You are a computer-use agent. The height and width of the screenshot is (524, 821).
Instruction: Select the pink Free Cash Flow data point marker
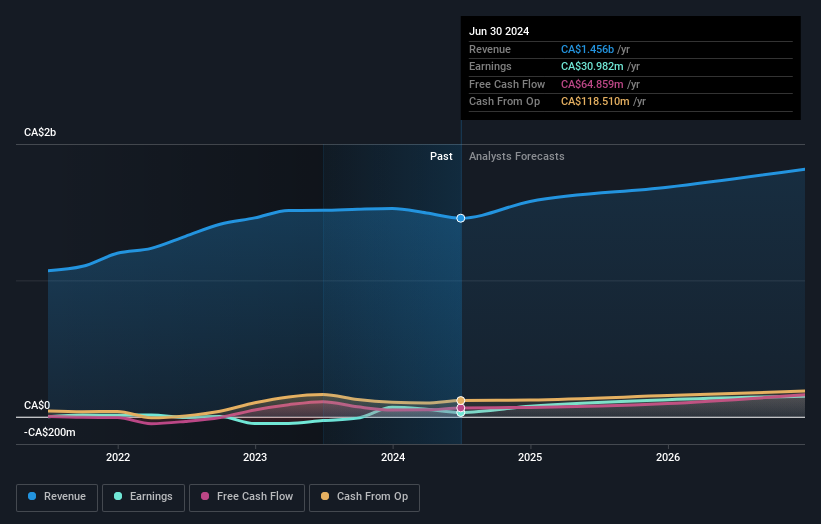pyautogui.click(x=461, y=408)
